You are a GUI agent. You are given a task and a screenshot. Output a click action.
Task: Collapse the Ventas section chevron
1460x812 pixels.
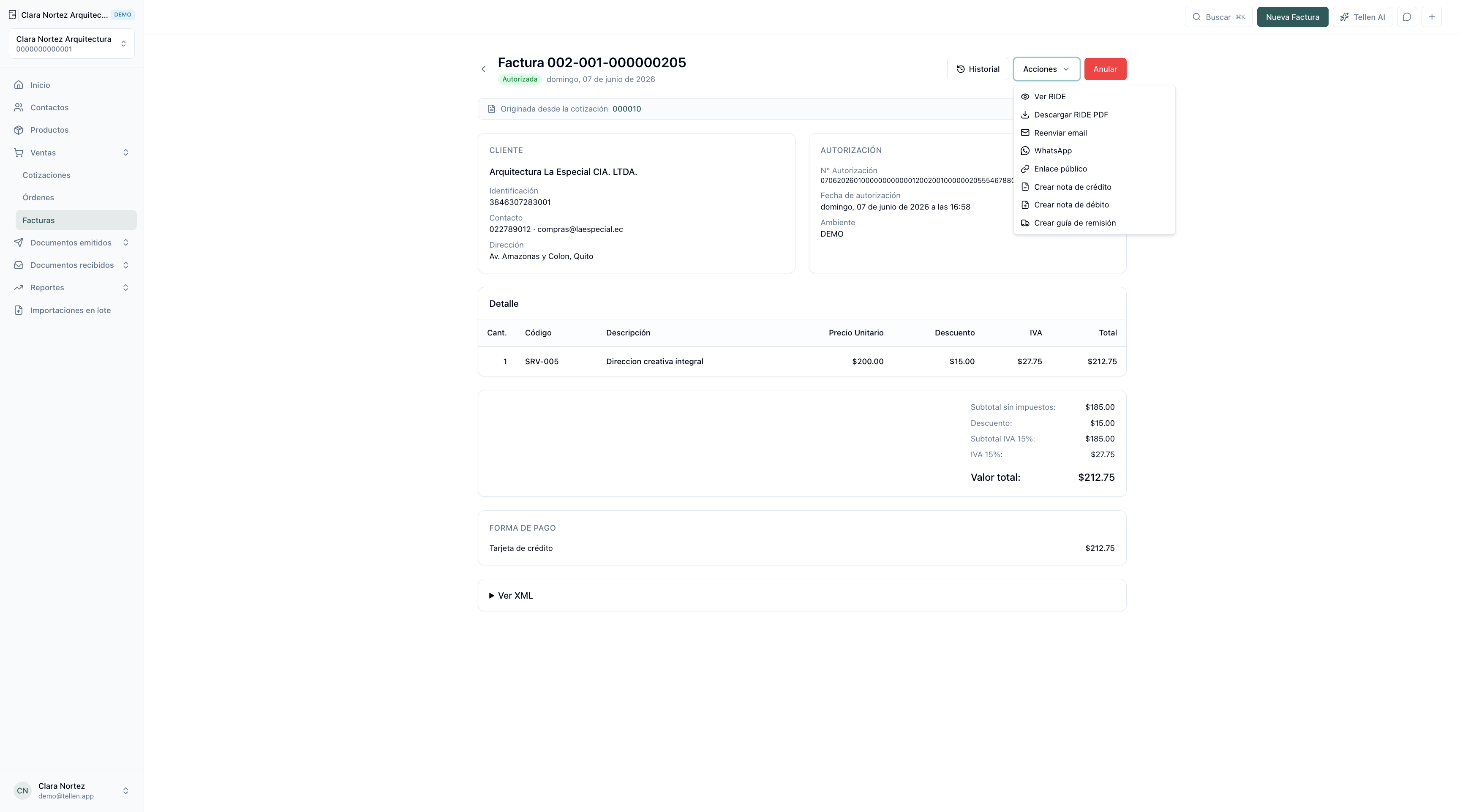click(x=126, y=153)
